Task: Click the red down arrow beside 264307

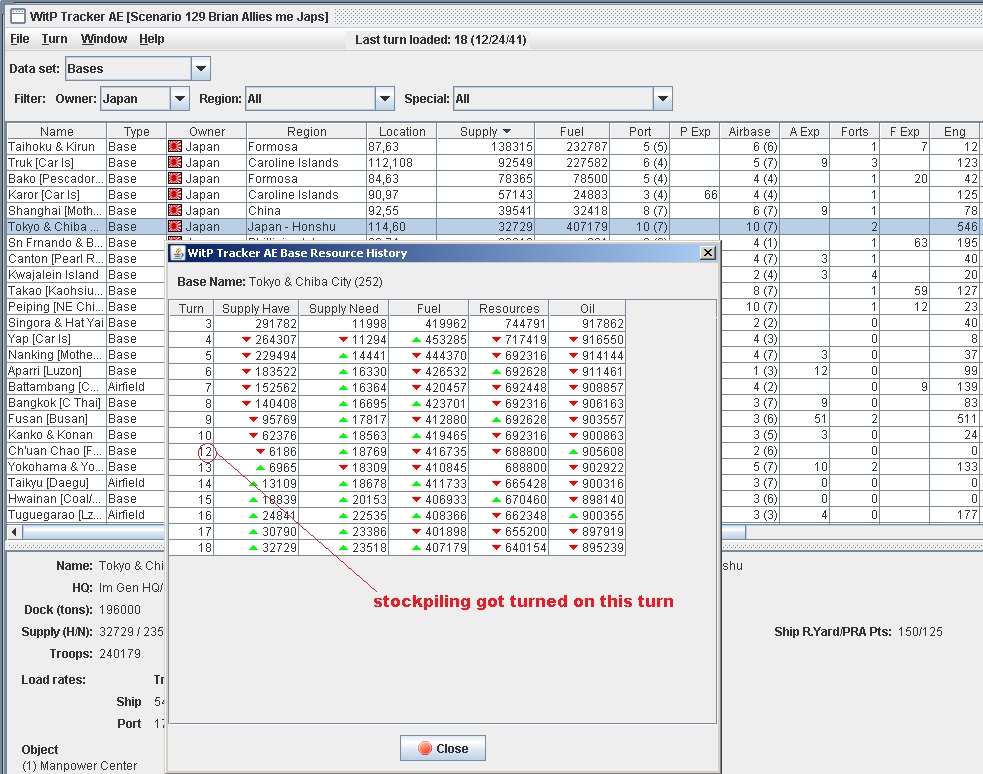Action: pos(246,340)
